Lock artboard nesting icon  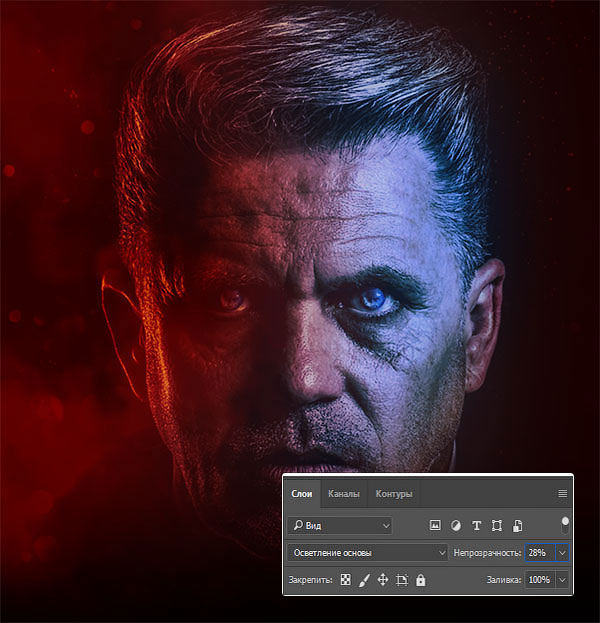pos(402,580)
